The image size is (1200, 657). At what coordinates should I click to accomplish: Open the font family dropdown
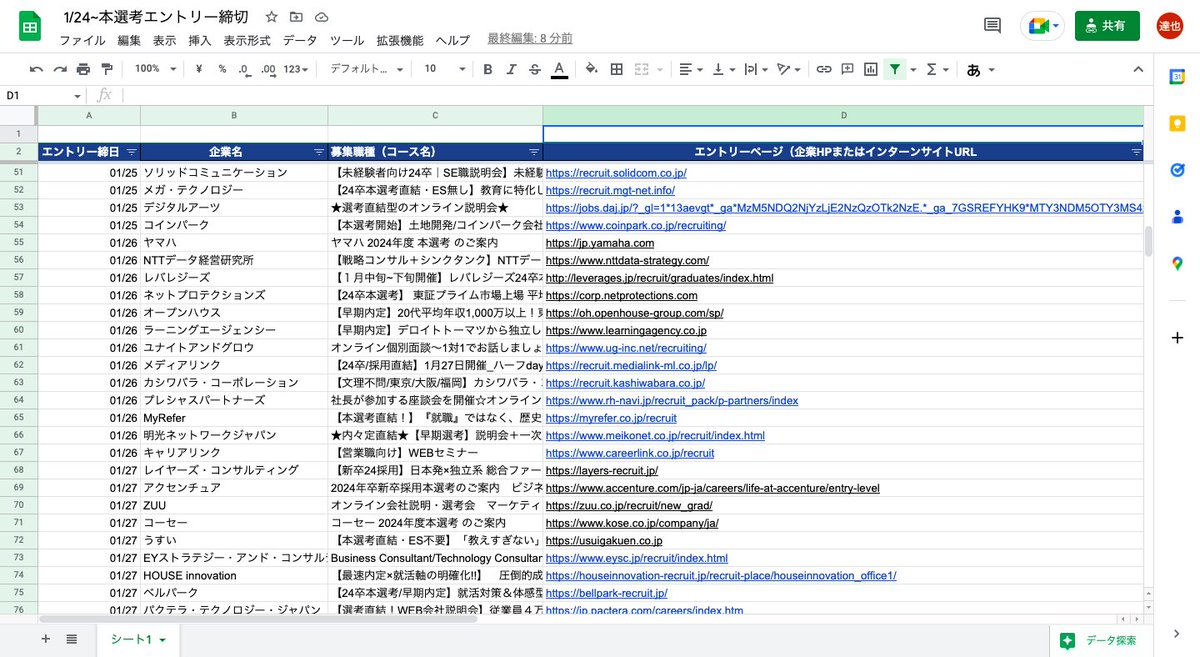click(x=367, y=69)
